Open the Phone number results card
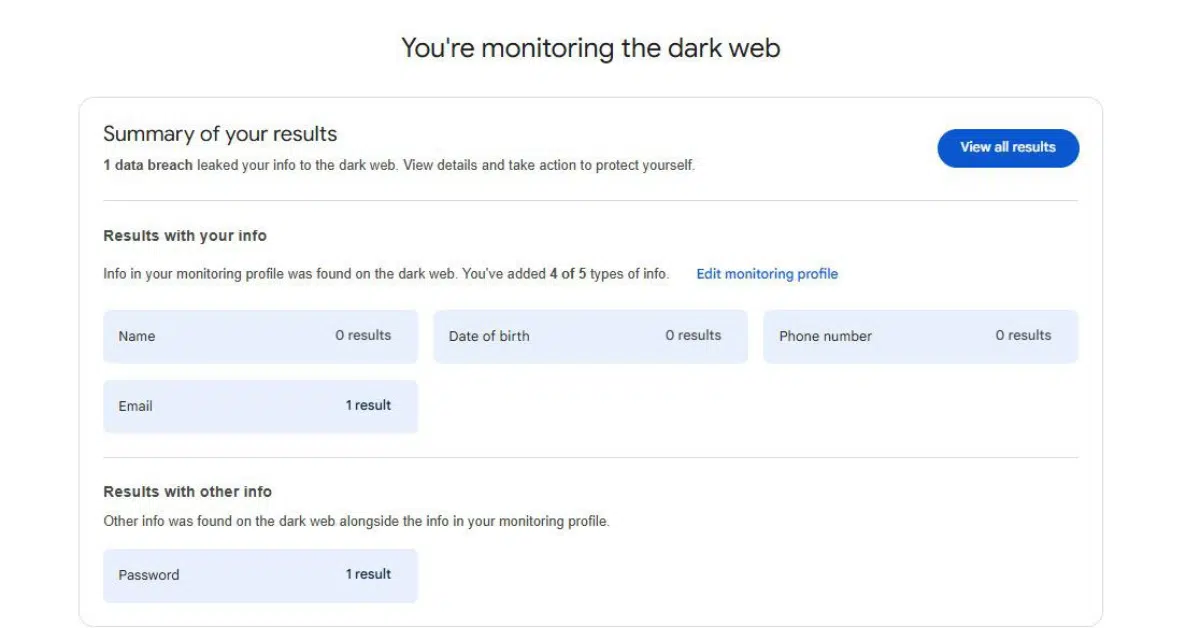1200x628 pixels. coord(920,336)
